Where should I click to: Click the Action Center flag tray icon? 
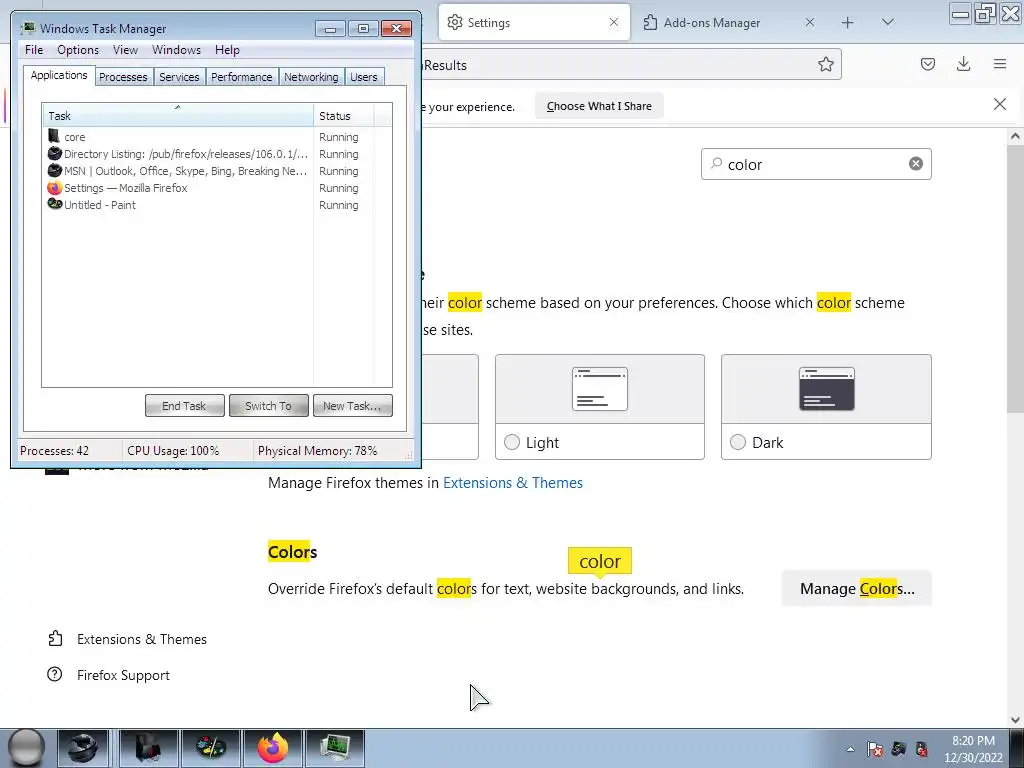coord(875,749)
